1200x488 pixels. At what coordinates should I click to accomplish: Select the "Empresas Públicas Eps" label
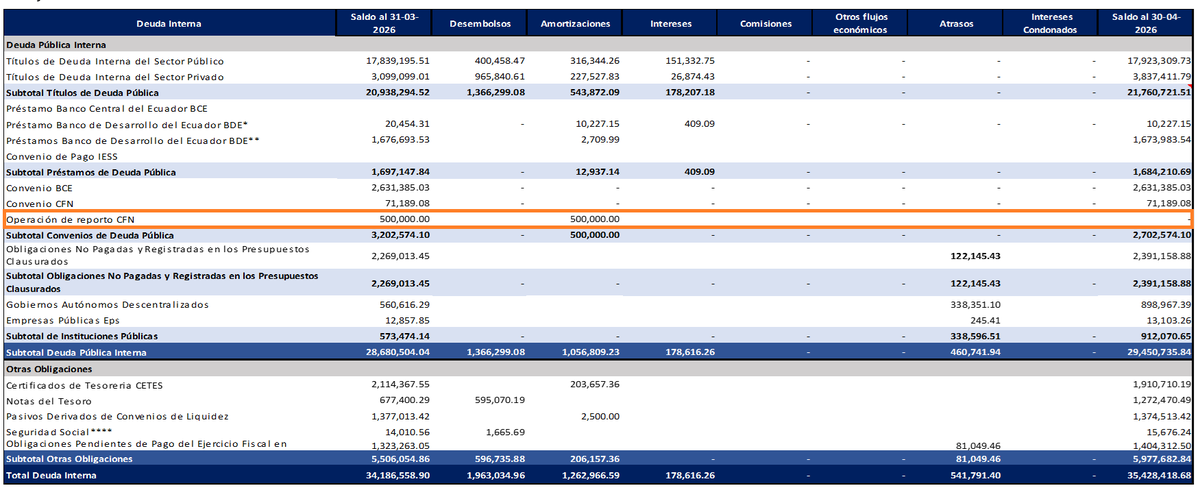coord(65,320)
